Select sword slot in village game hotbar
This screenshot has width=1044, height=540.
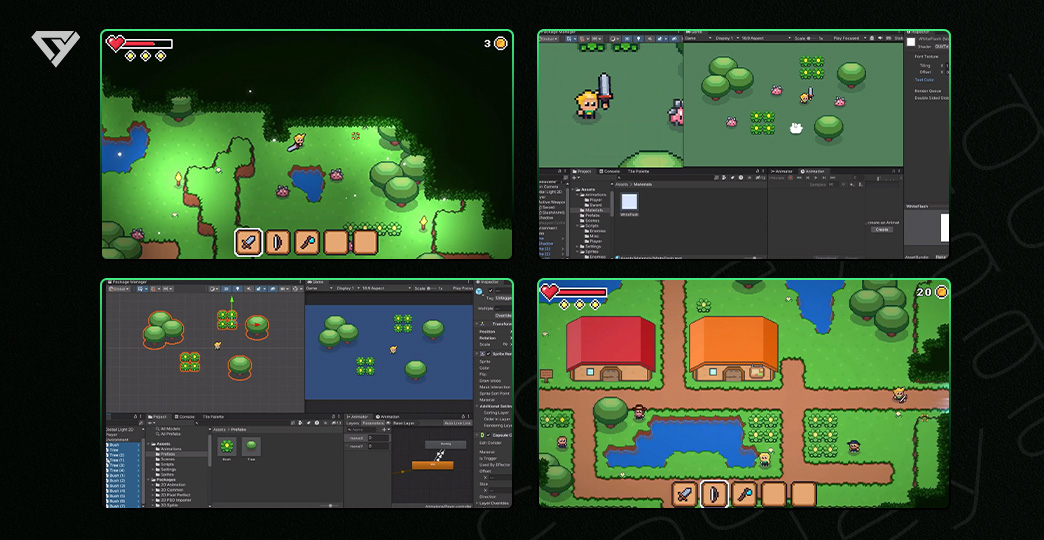click(685, 494)
